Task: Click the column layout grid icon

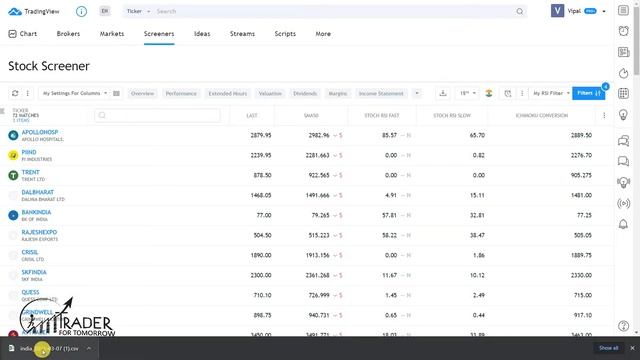Action: [116, 93]
